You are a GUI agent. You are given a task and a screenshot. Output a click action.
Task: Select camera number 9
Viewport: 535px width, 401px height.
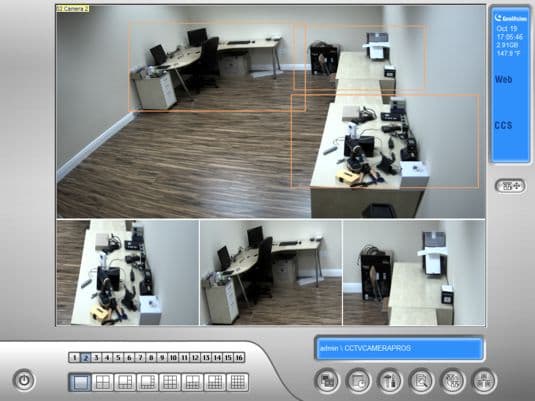[x=162, y=357]
